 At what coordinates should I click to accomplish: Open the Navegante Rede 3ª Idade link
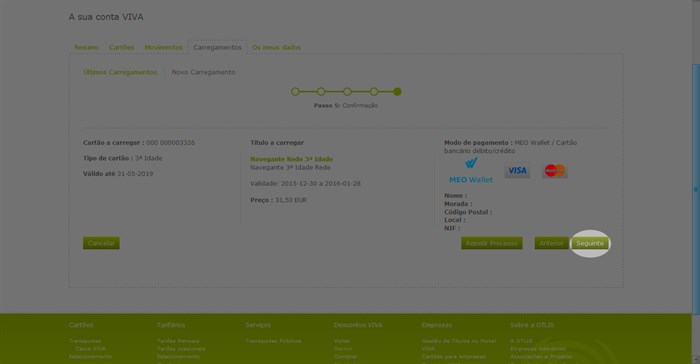pyautogui.click(x=292, y=159)
